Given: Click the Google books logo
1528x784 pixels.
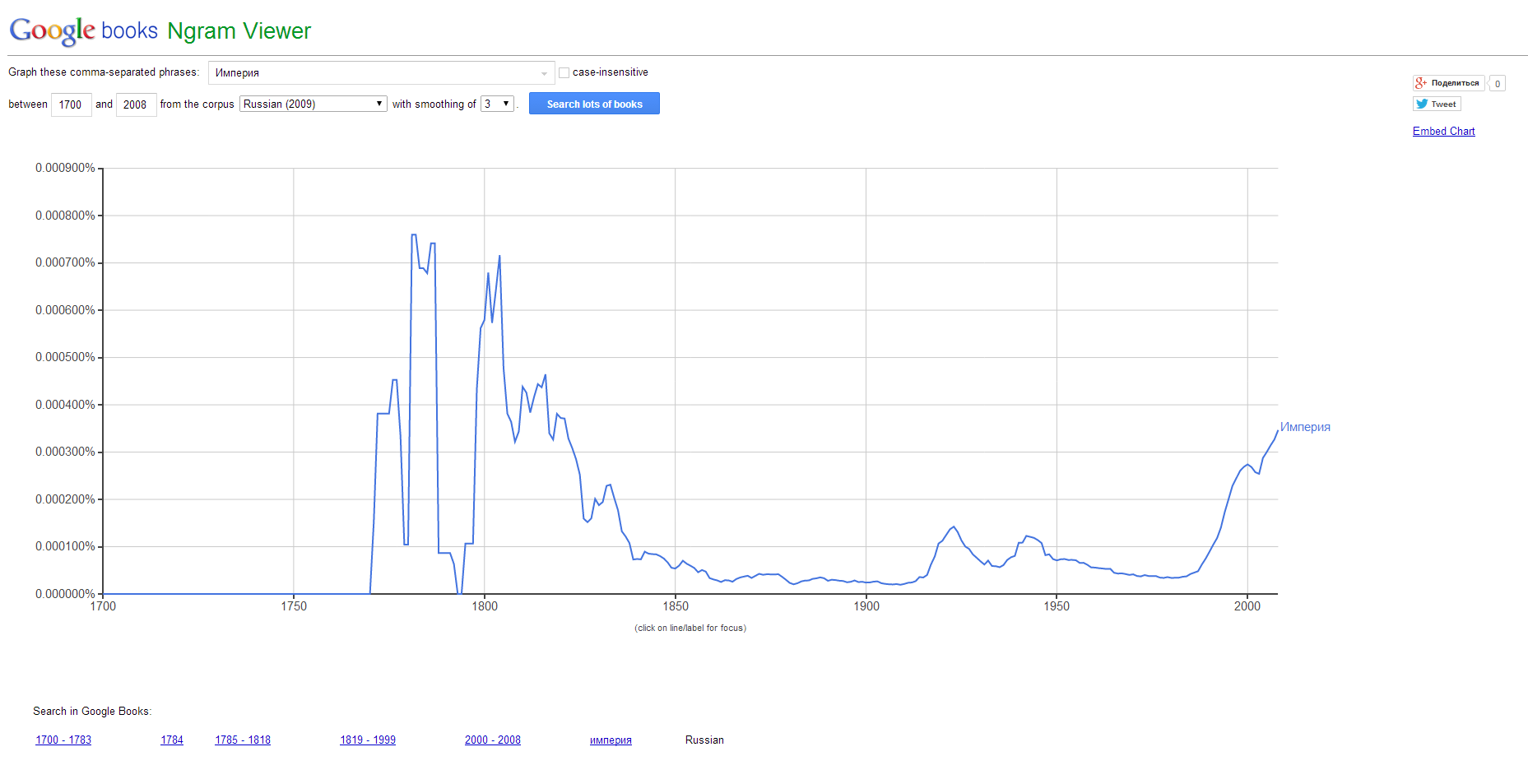Looking at the screenshot, I should point(83,31).
